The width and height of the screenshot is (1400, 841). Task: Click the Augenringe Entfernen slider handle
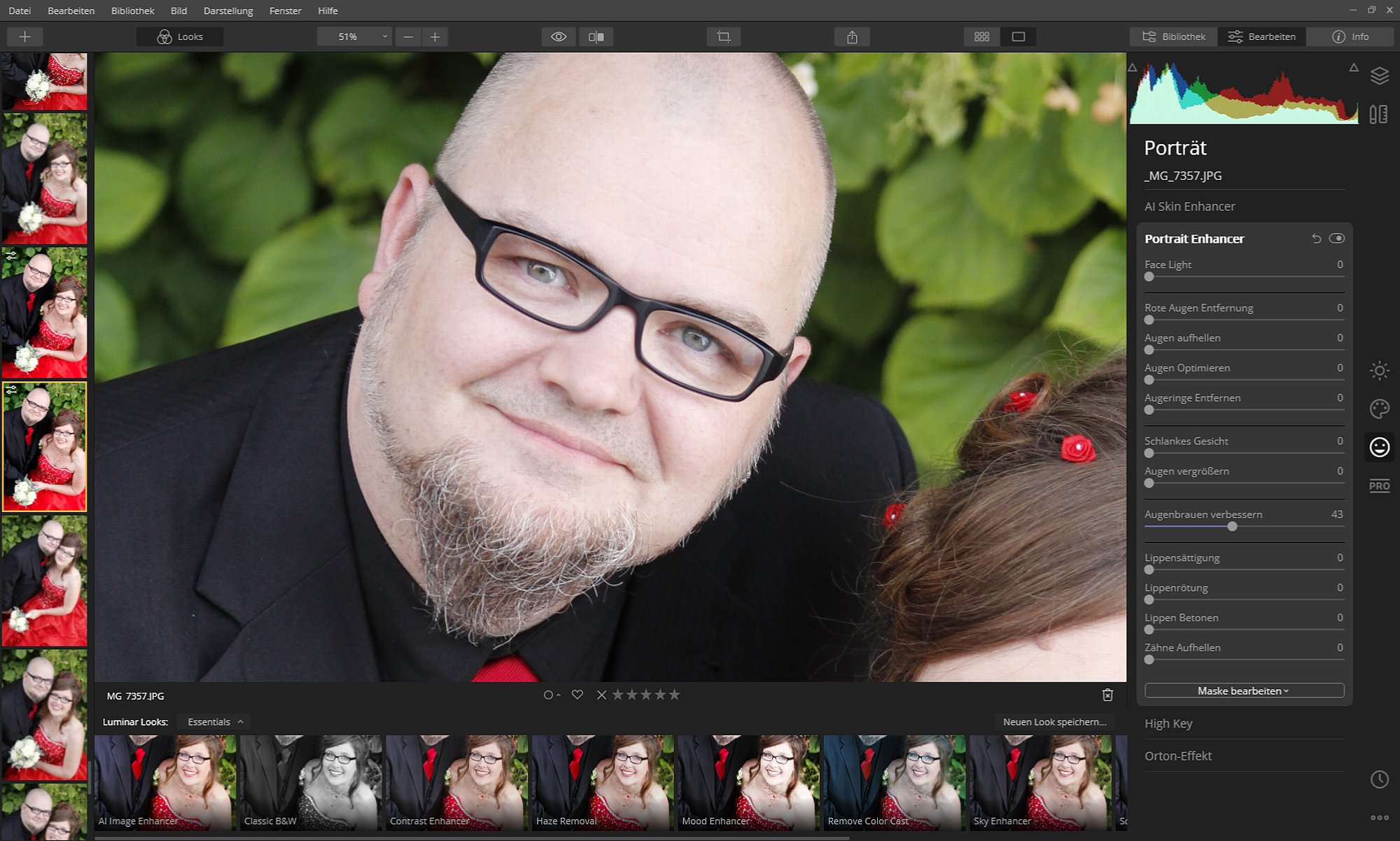pos(1149,410)
